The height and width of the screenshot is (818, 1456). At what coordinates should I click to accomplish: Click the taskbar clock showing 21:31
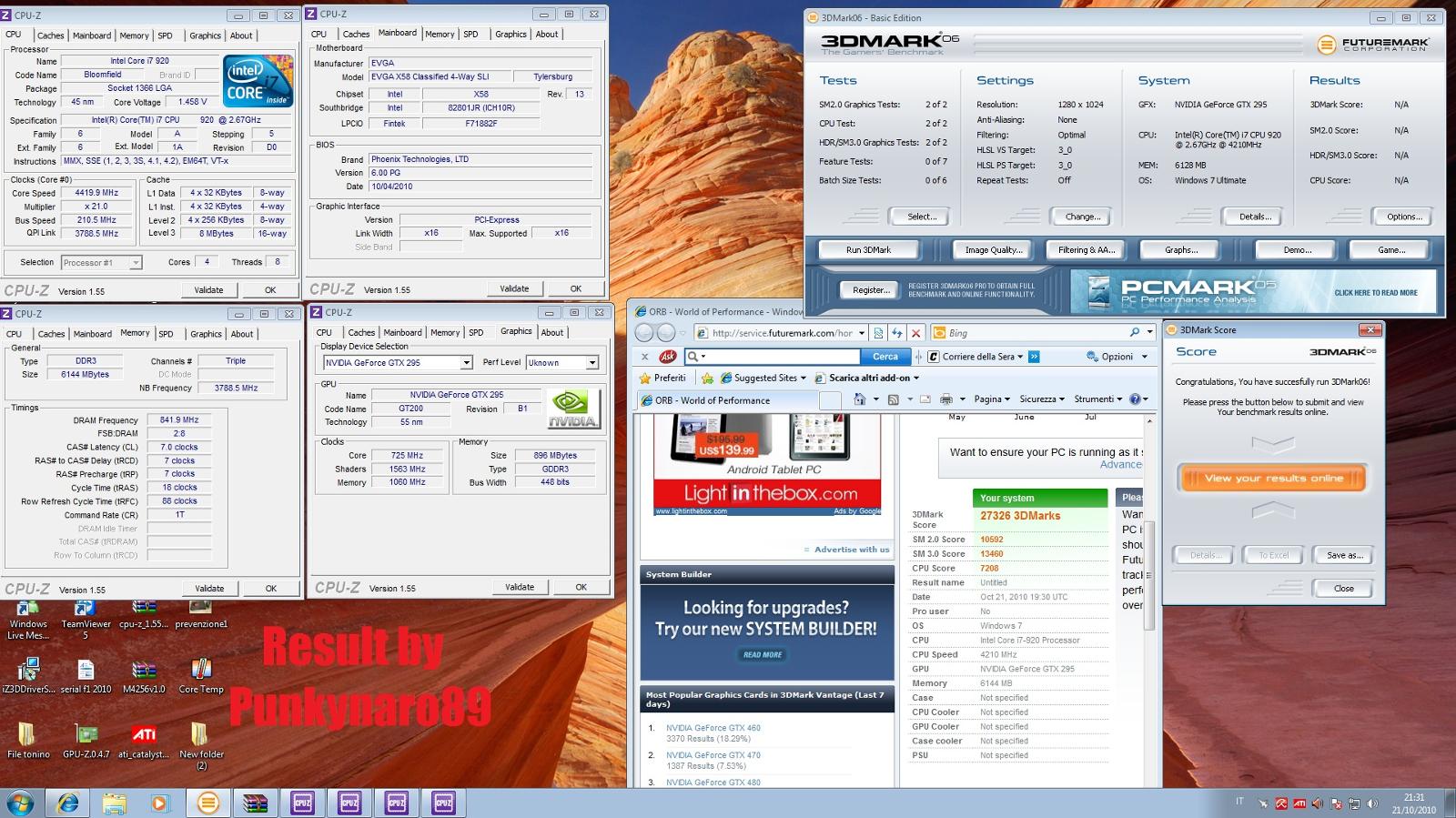point(1413,803)
